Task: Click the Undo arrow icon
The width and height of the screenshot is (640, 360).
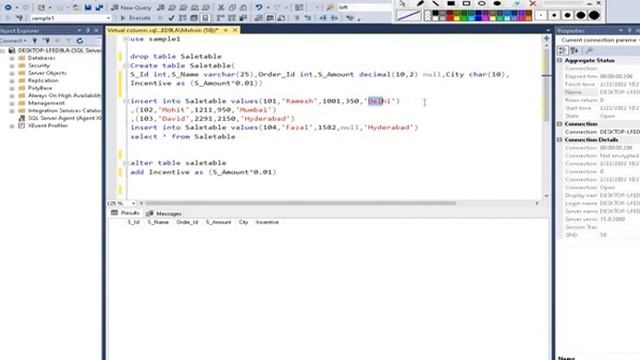Action: pyautogui.click(x=259, y=7)
